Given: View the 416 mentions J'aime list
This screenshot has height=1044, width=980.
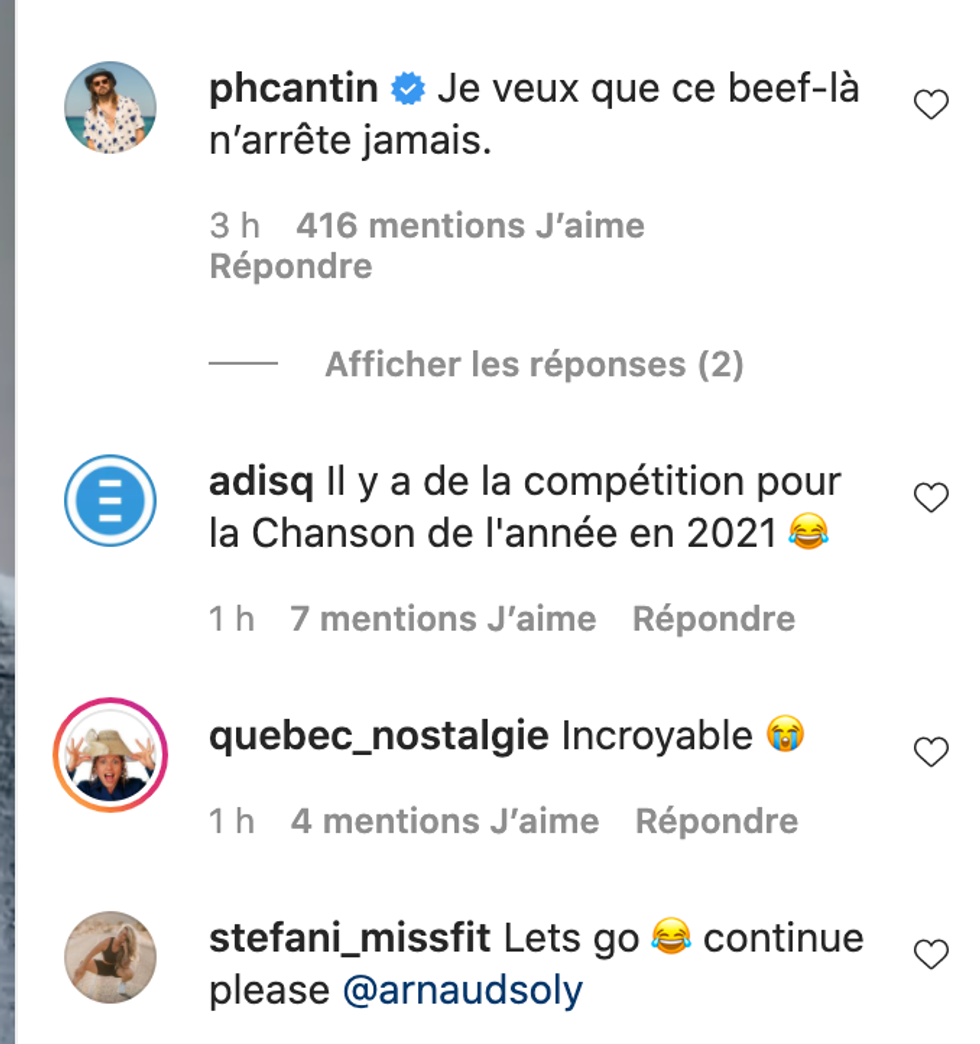Looking at the screenshot, I should tap(470, 226).
